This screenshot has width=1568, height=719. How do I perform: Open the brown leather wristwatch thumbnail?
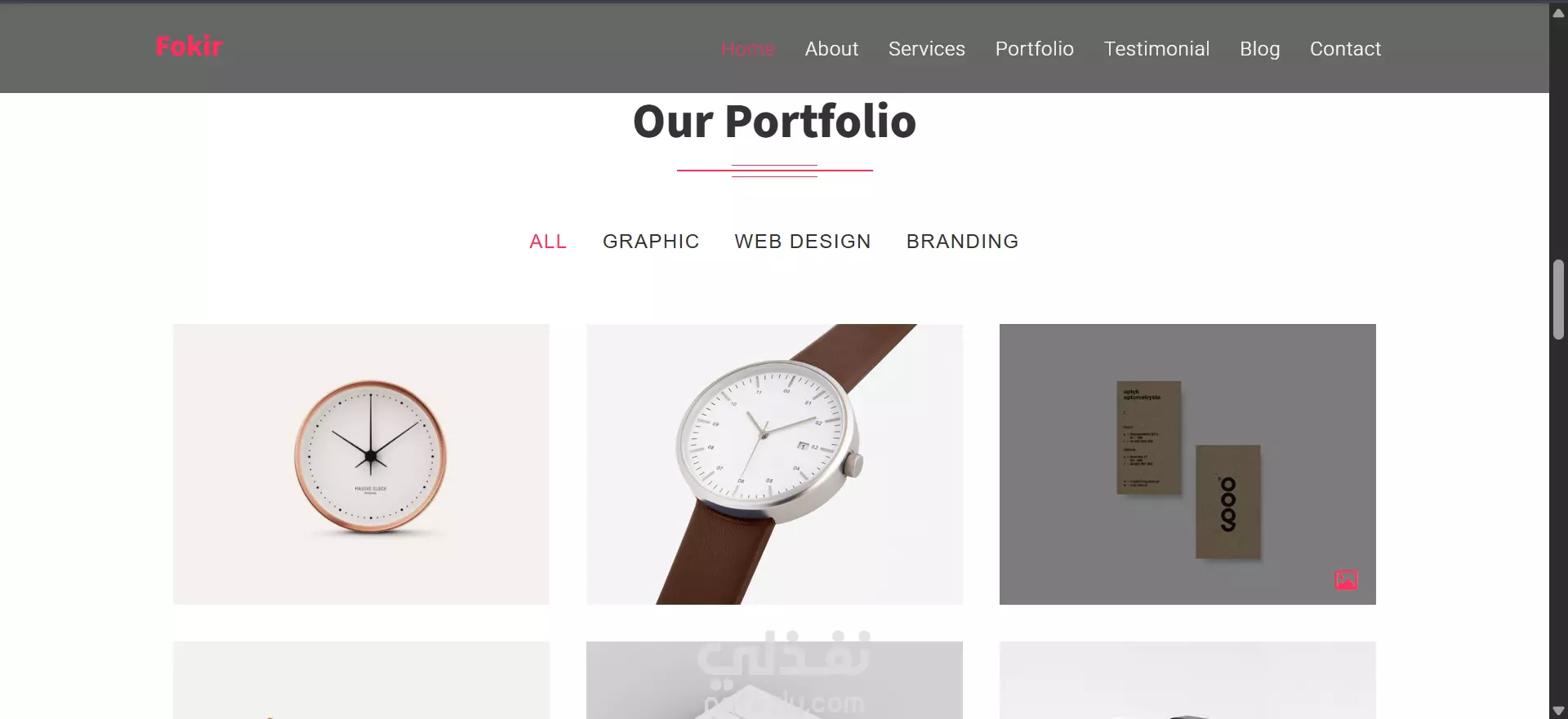pos(774,464)
